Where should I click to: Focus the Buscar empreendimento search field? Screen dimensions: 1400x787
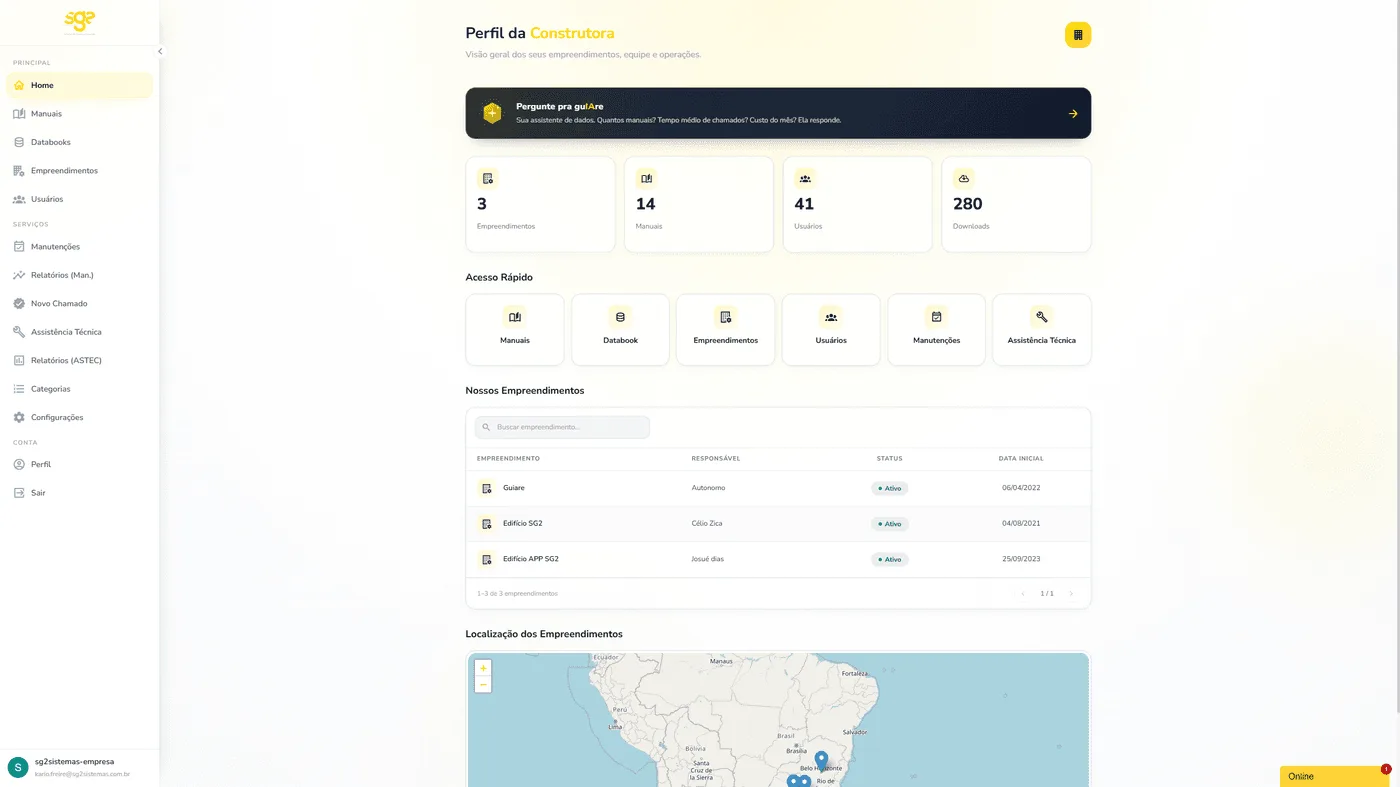click(x=562, y=427)
